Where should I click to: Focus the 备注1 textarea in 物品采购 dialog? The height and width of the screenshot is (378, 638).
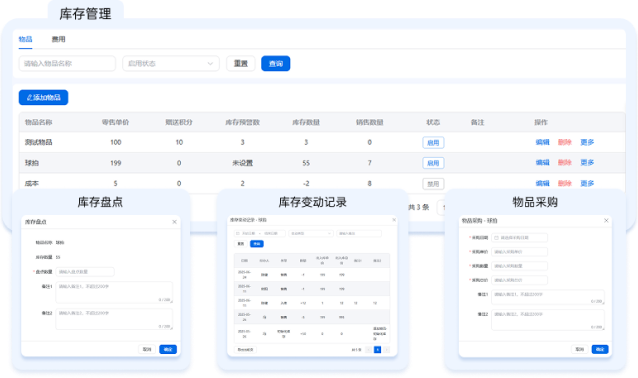click(548, 297)
